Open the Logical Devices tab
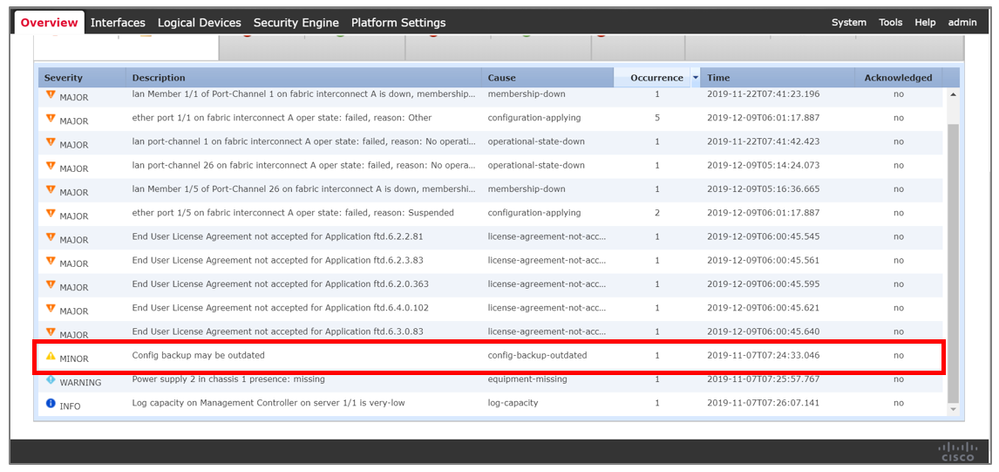The width and height of the screenshot is (999, 472). tap(199, 22)
